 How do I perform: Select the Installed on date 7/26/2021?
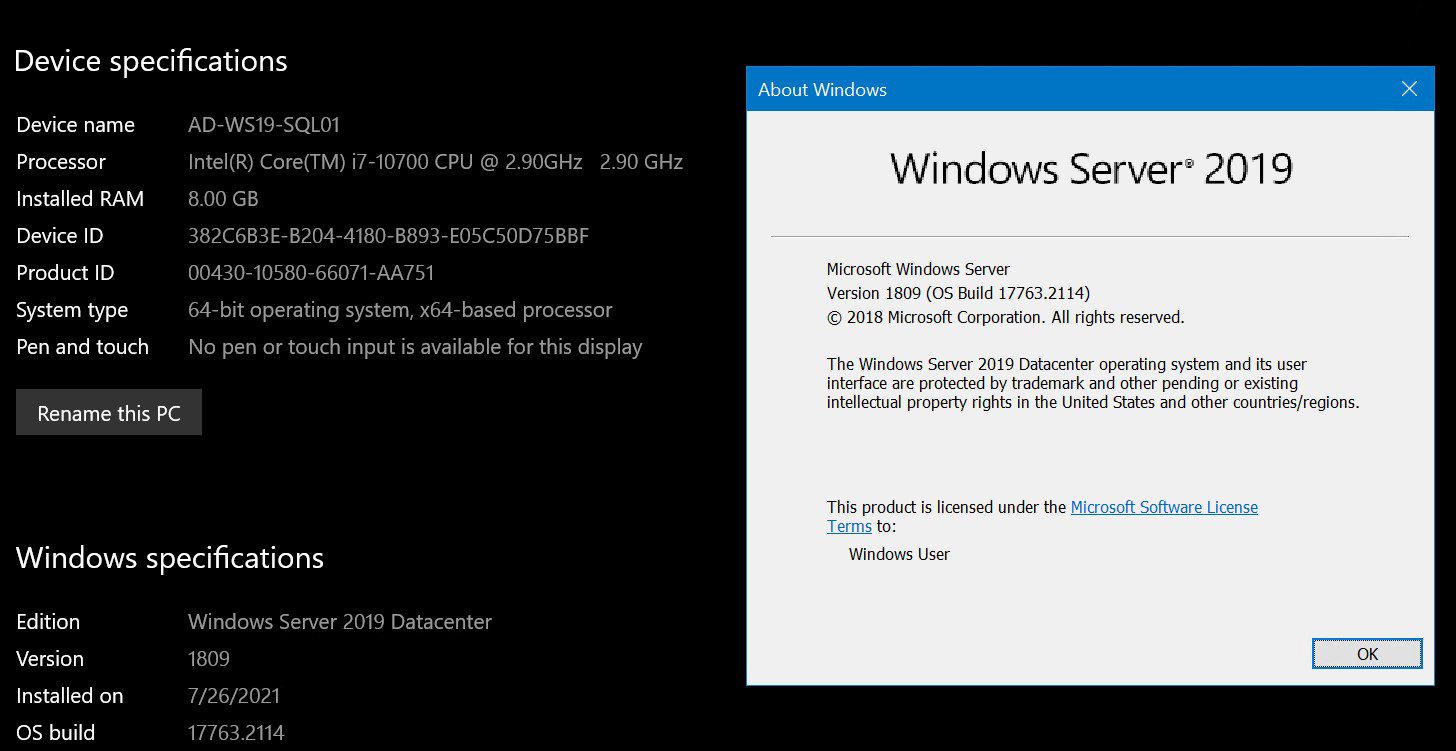point(234,696)
